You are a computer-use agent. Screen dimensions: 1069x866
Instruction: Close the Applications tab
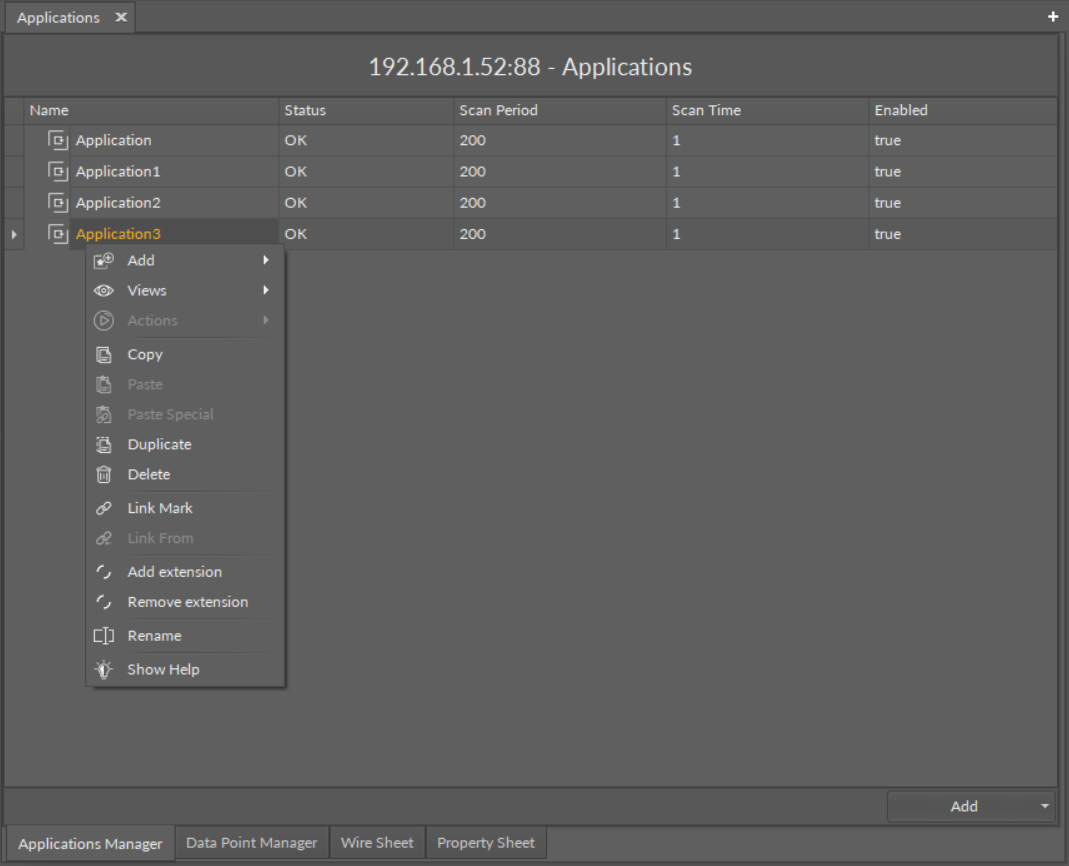(x=120, y=18)
